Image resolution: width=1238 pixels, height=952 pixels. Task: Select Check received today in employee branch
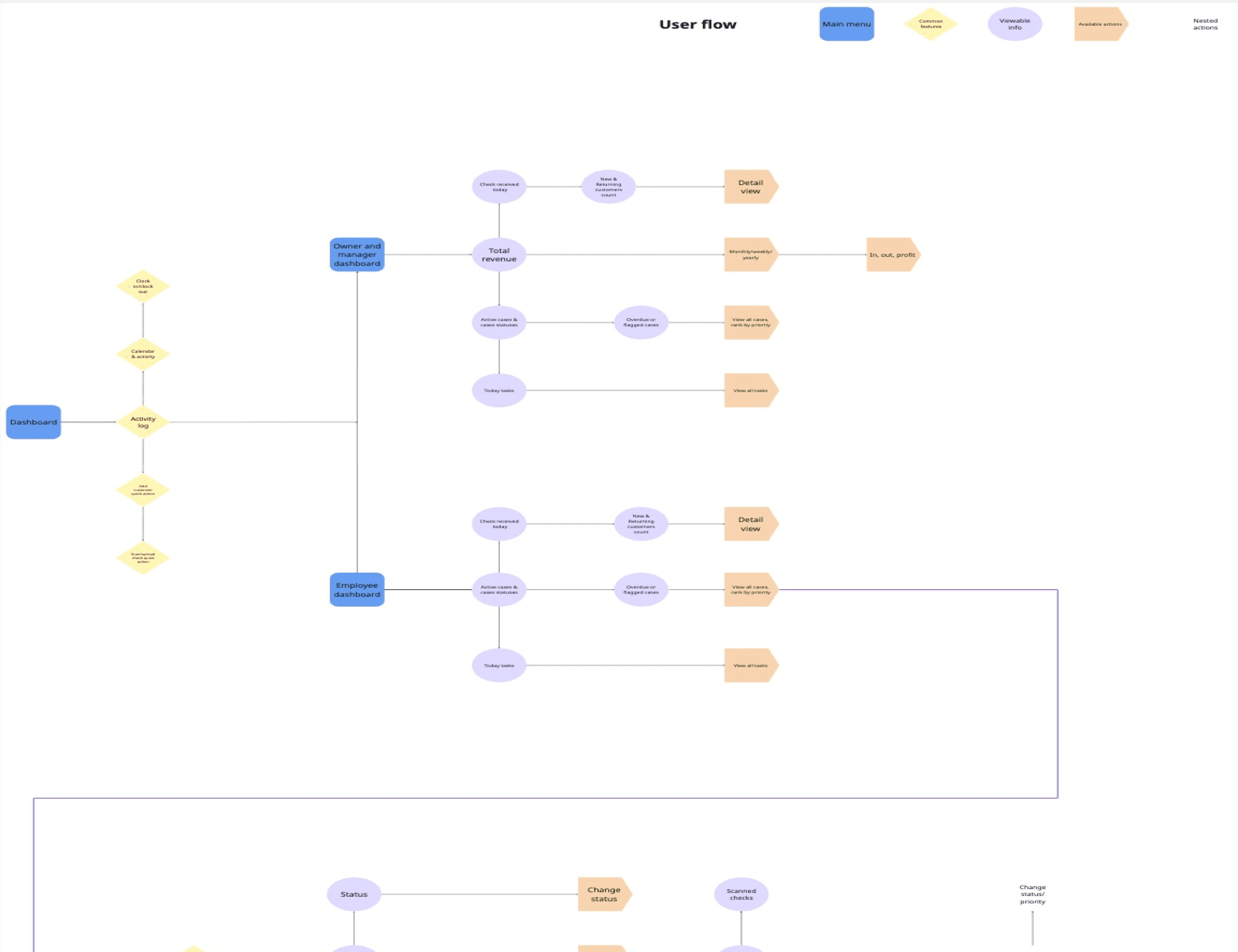499,524
